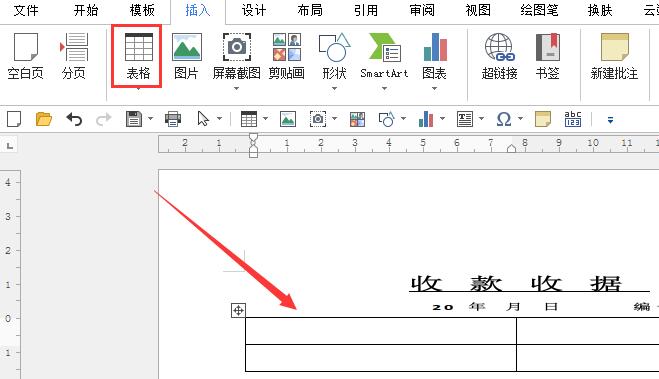Click shapes icon in quick toolbar

387,119
